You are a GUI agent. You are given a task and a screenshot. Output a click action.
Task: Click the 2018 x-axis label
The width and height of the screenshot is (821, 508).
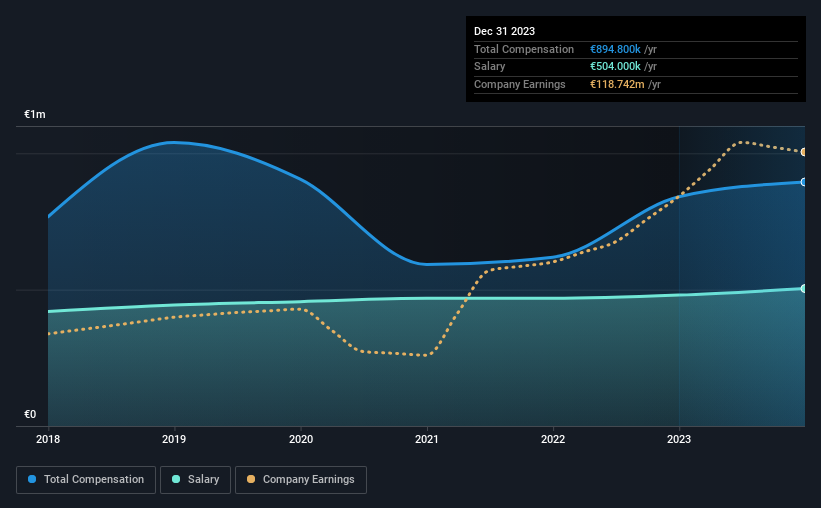48,439
